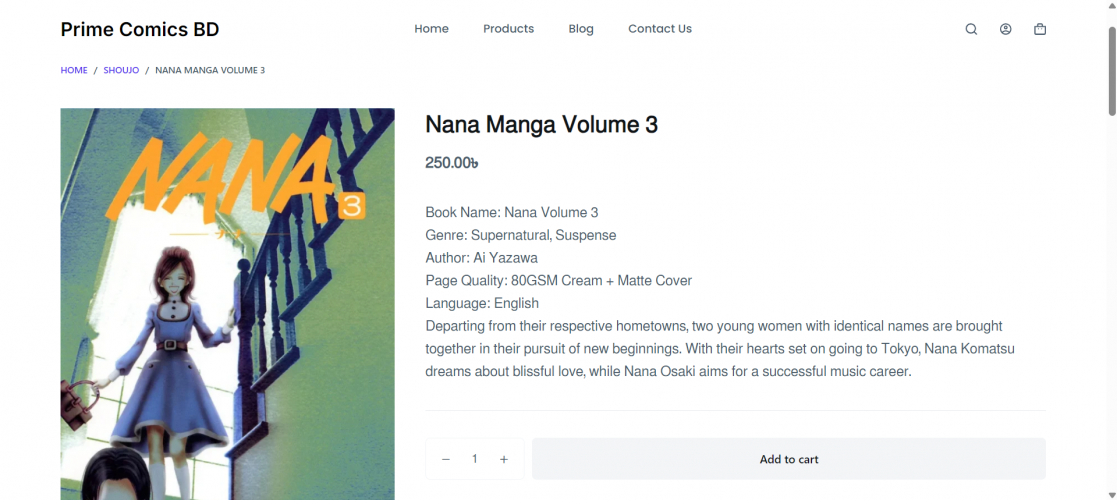Open the user account icon
The height and width of the screenshot is (500, 1117).
pyautogui.click(x=1005, y=29)
